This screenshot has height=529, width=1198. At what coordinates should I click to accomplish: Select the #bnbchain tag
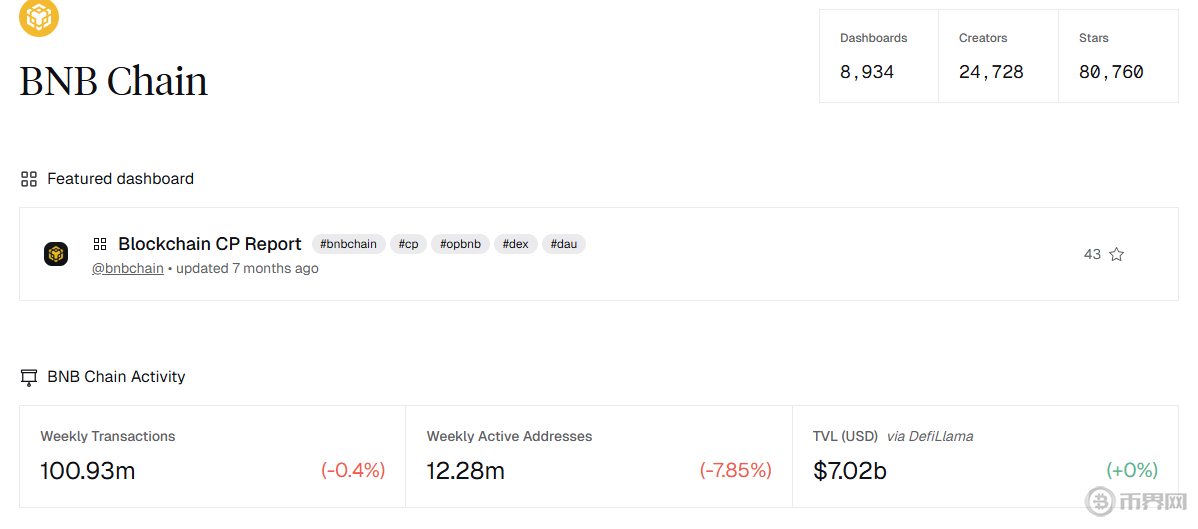tap(348, 244)
